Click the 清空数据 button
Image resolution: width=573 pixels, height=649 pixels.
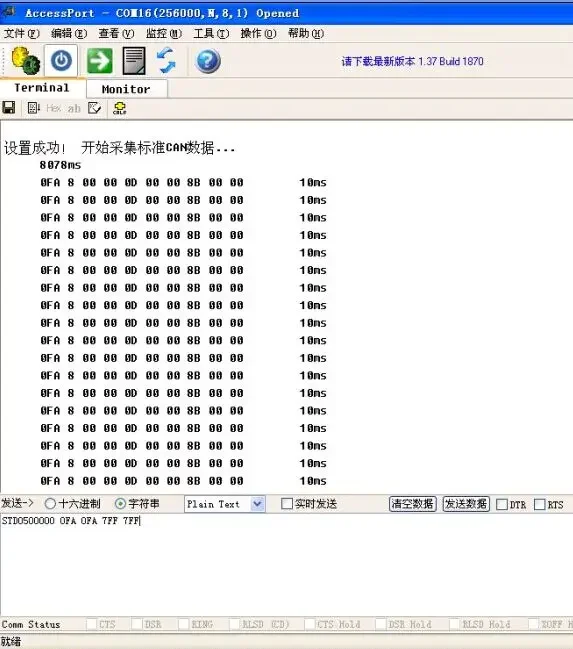[x=413, y=504]
